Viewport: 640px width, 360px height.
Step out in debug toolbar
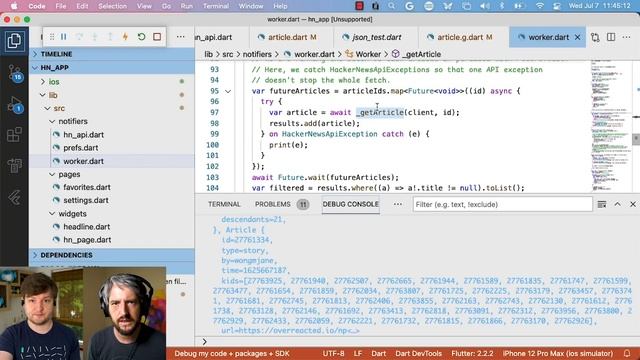pos(110,37)
